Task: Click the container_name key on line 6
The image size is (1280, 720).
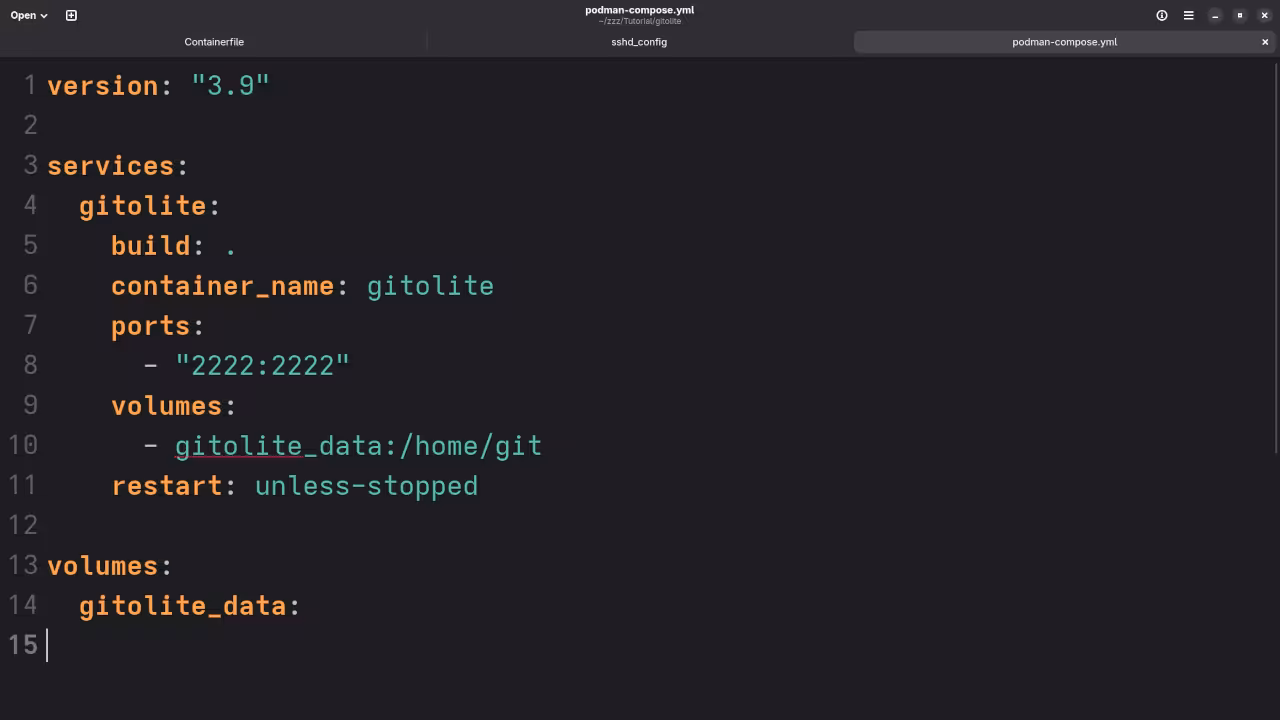Action: (x=222, y=286)
